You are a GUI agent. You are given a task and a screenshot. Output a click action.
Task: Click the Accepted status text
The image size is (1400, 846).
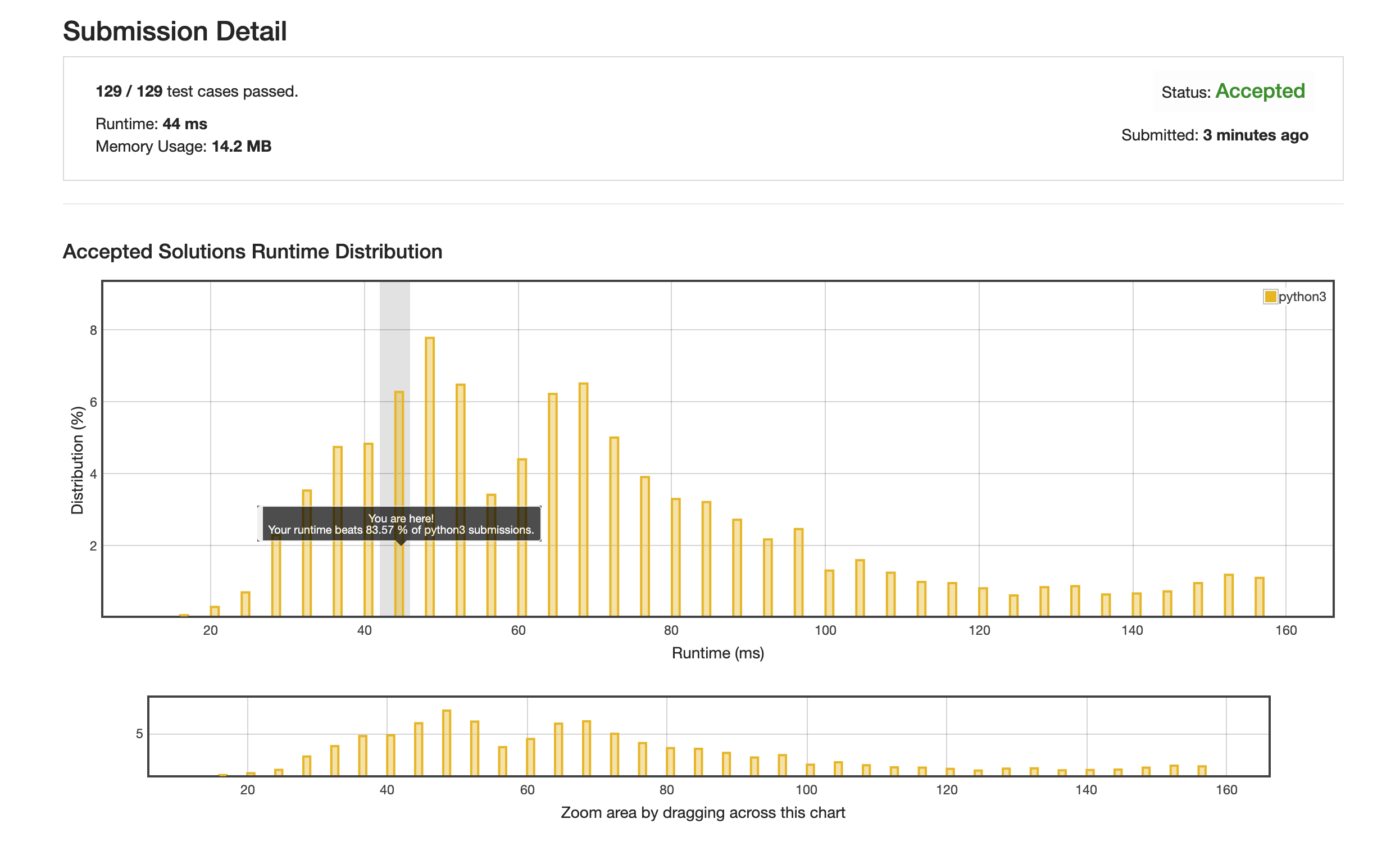1260,92
